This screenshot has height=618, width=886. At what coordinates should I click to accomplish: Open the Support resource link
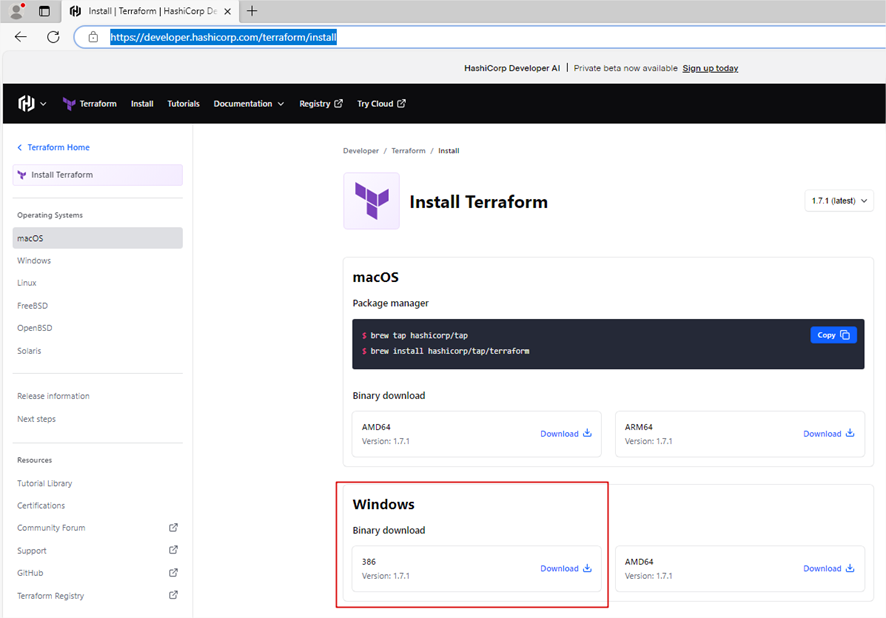[x=32, y=551]
